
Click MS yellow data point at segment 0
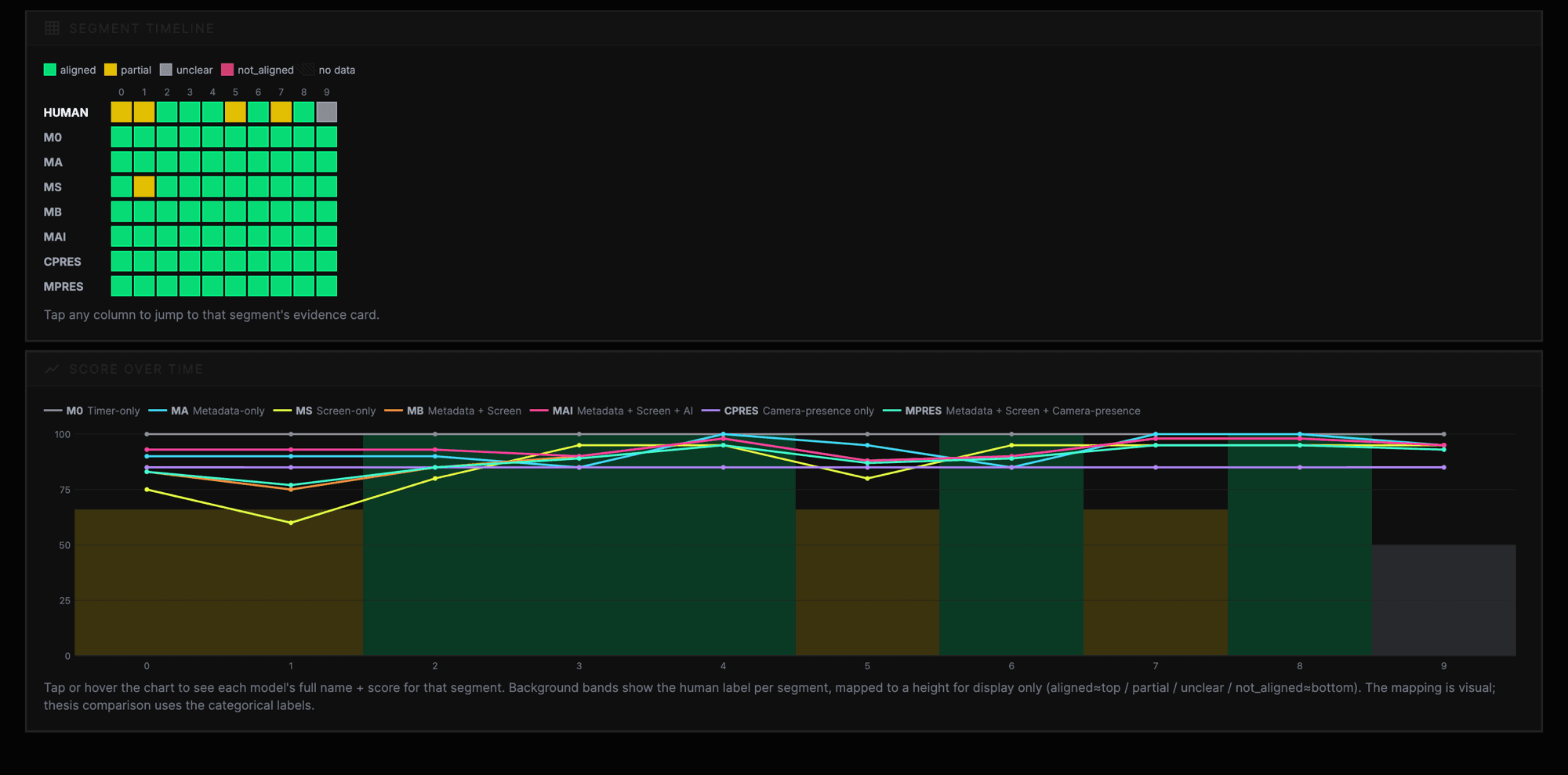(147, 490)
